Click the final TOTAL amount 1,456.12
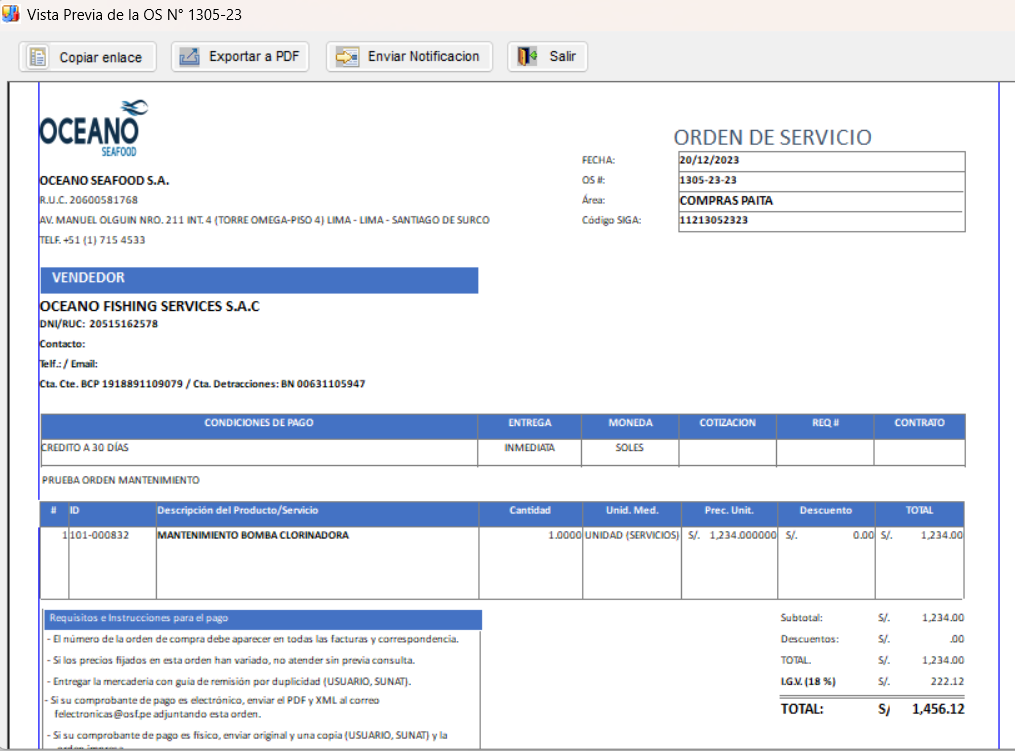This screenshot has width=1015, height=751. coord(937,709)
